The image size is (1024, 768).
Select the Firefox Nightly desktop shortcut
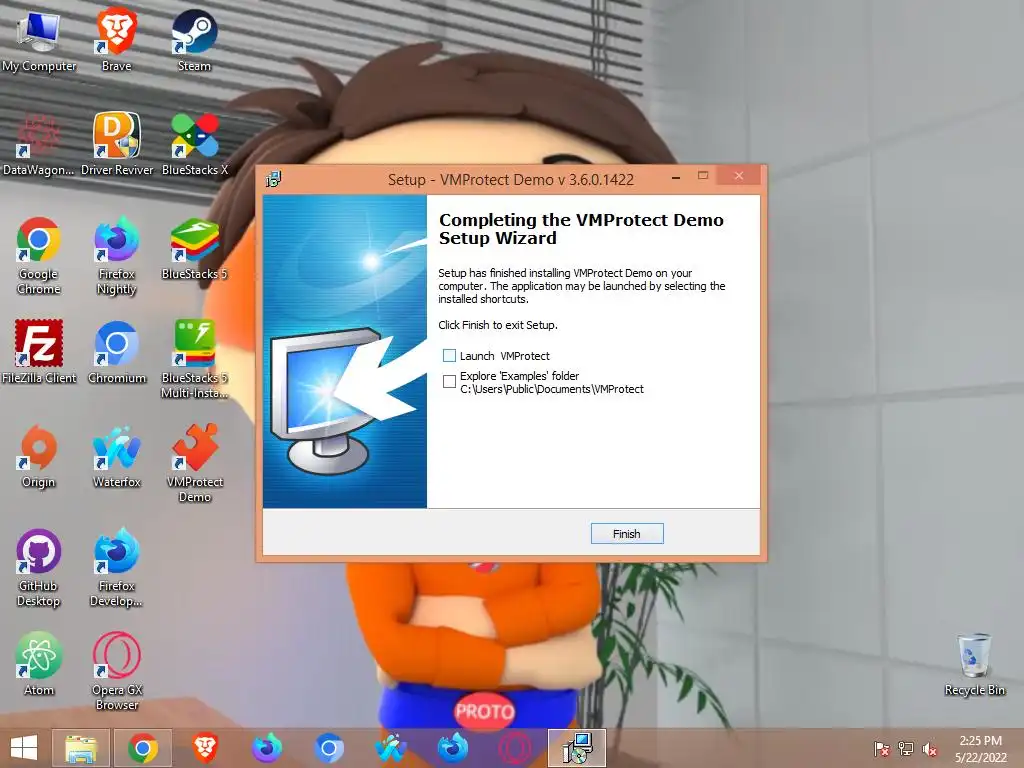point(117,255)
